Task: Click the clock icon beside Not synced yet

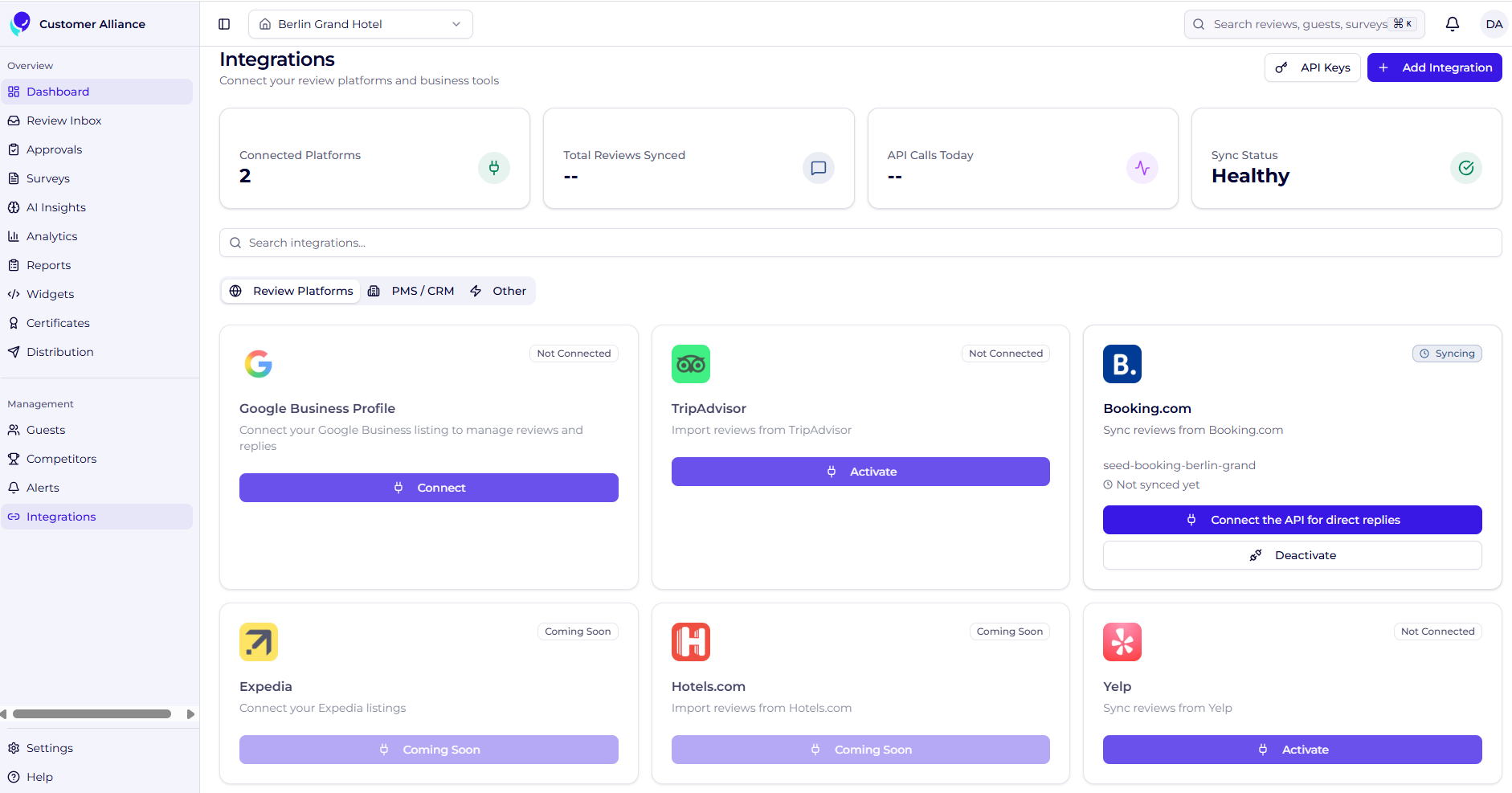Action: [1108, 484]
